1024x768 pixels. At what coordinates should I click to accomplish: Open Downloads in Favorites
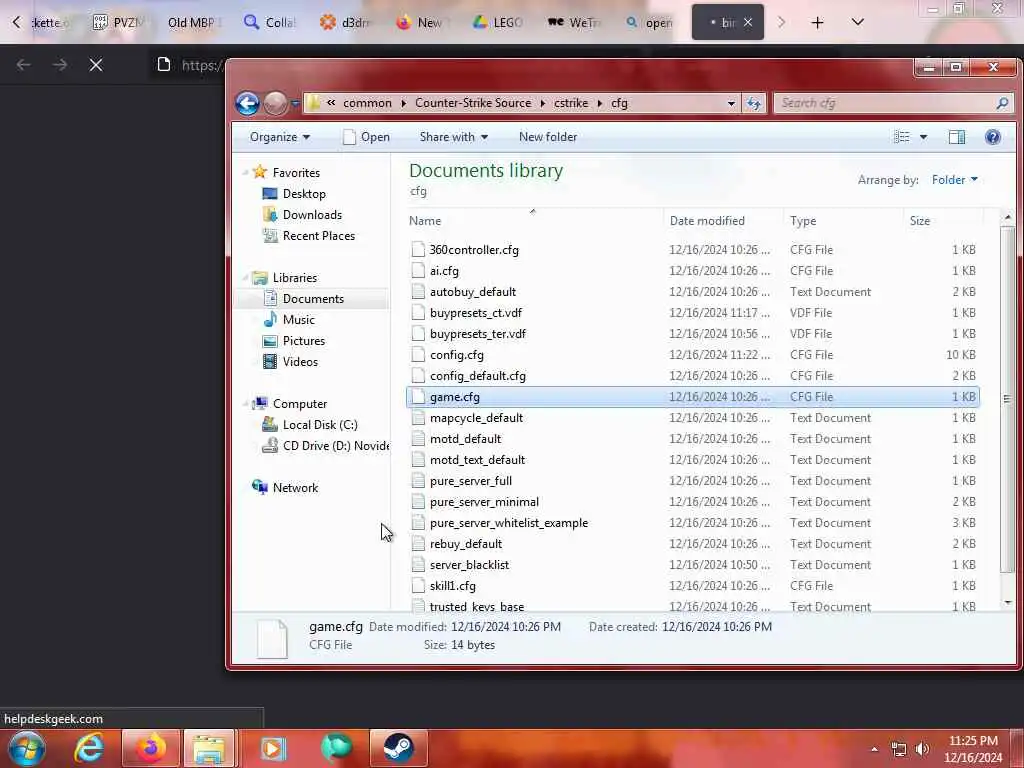pyautogui.click(x=312, y=215)
